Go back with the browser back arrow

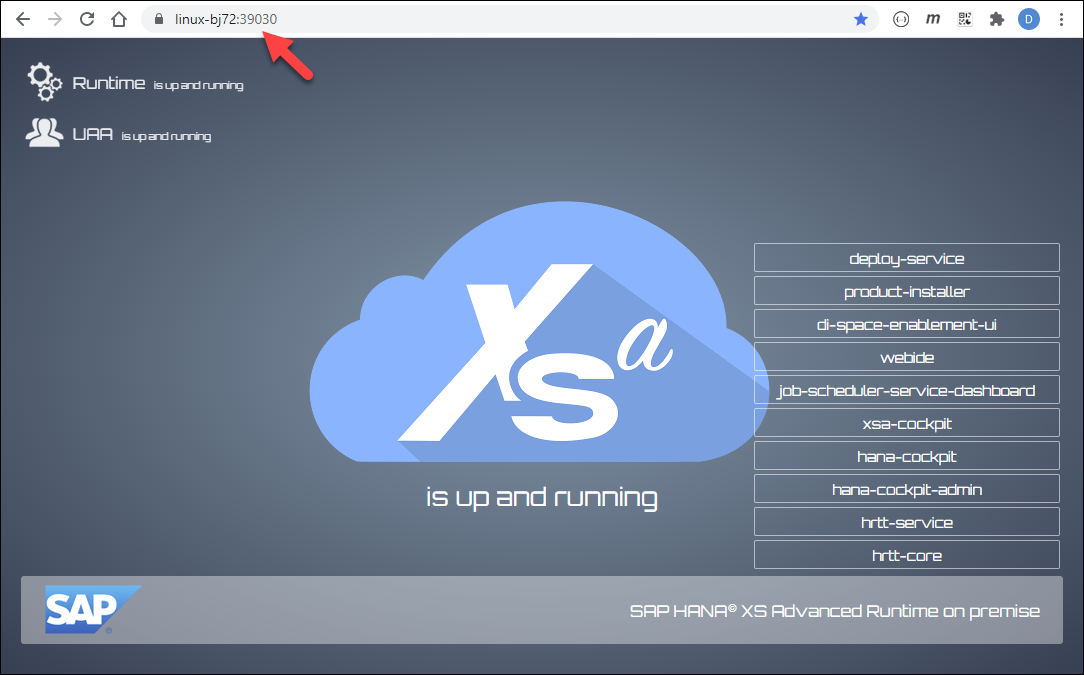[23, 19]
